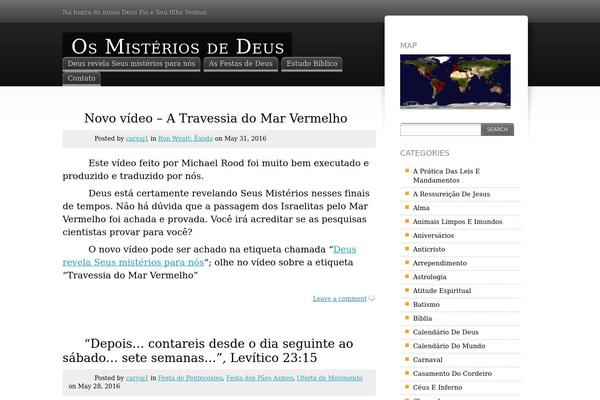Open the Calendário De Deus category
This screenshot has width=600, height=400.
click(445, 332)
